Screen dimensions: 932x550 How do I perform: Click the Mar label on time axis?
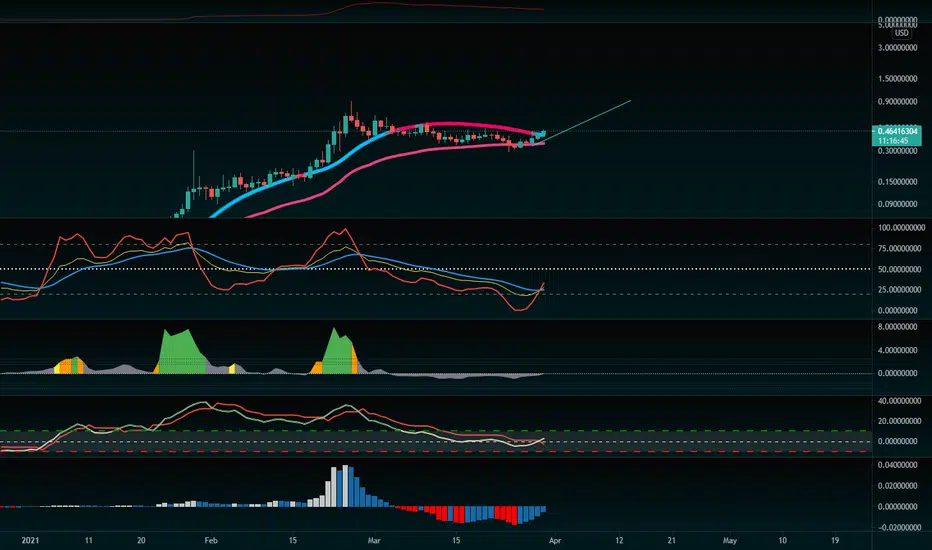pos(374,540)
